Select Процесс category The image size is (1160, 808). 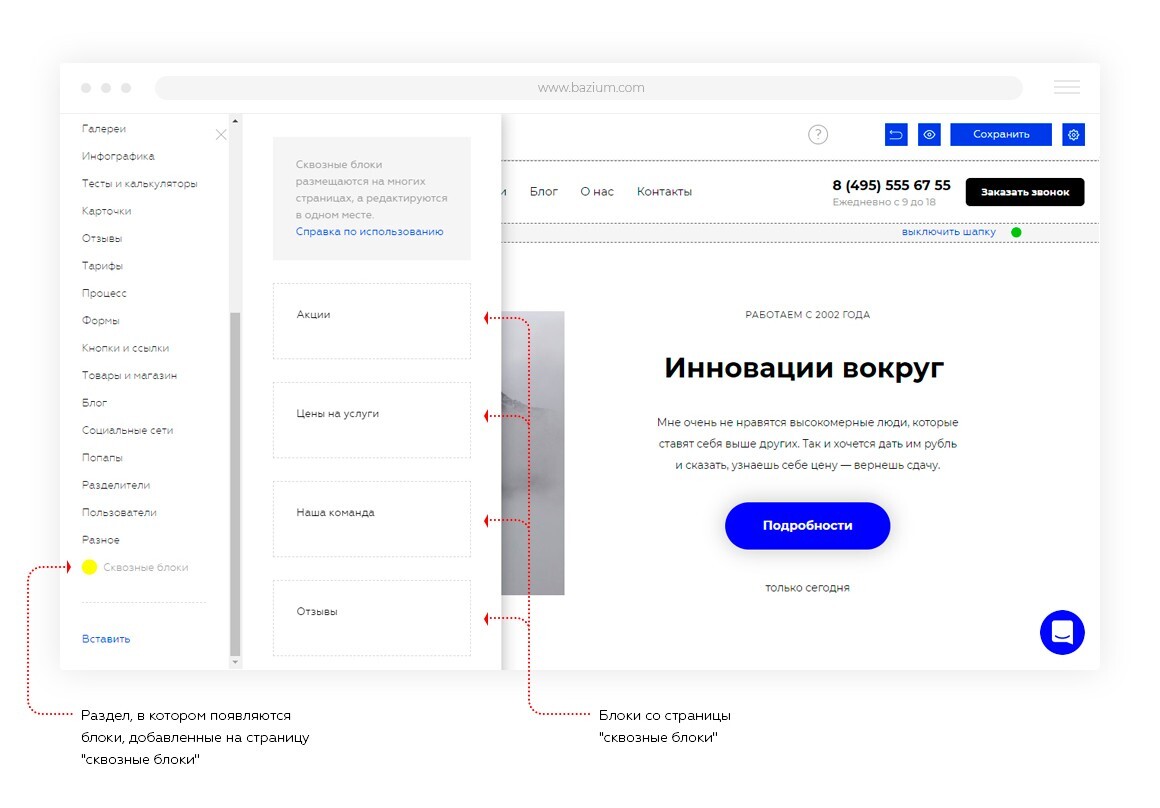[x=104, y=293]
